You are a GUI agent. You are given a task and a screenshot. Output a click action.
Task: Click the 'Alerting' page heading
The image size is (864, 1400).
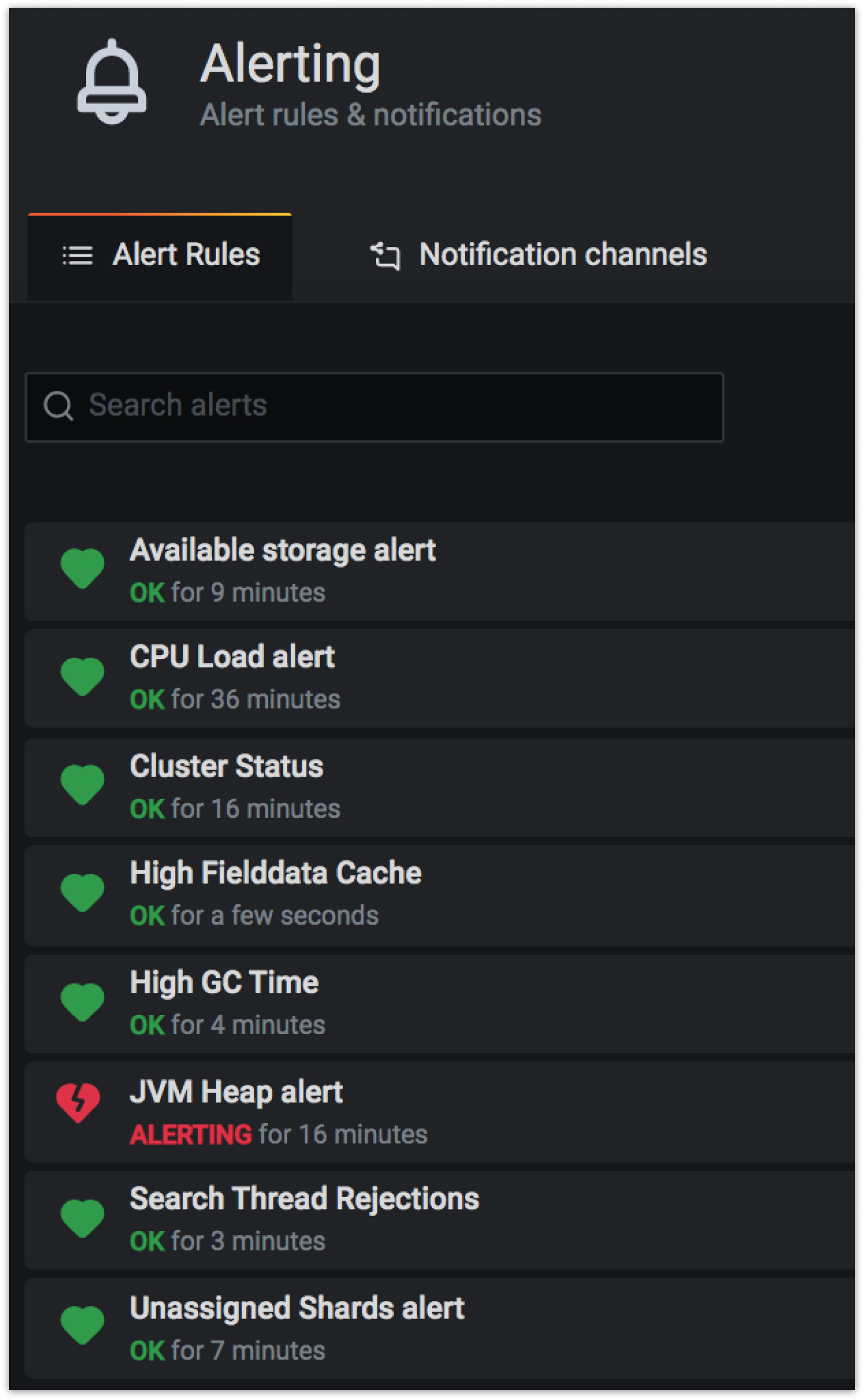click(291, 64)
